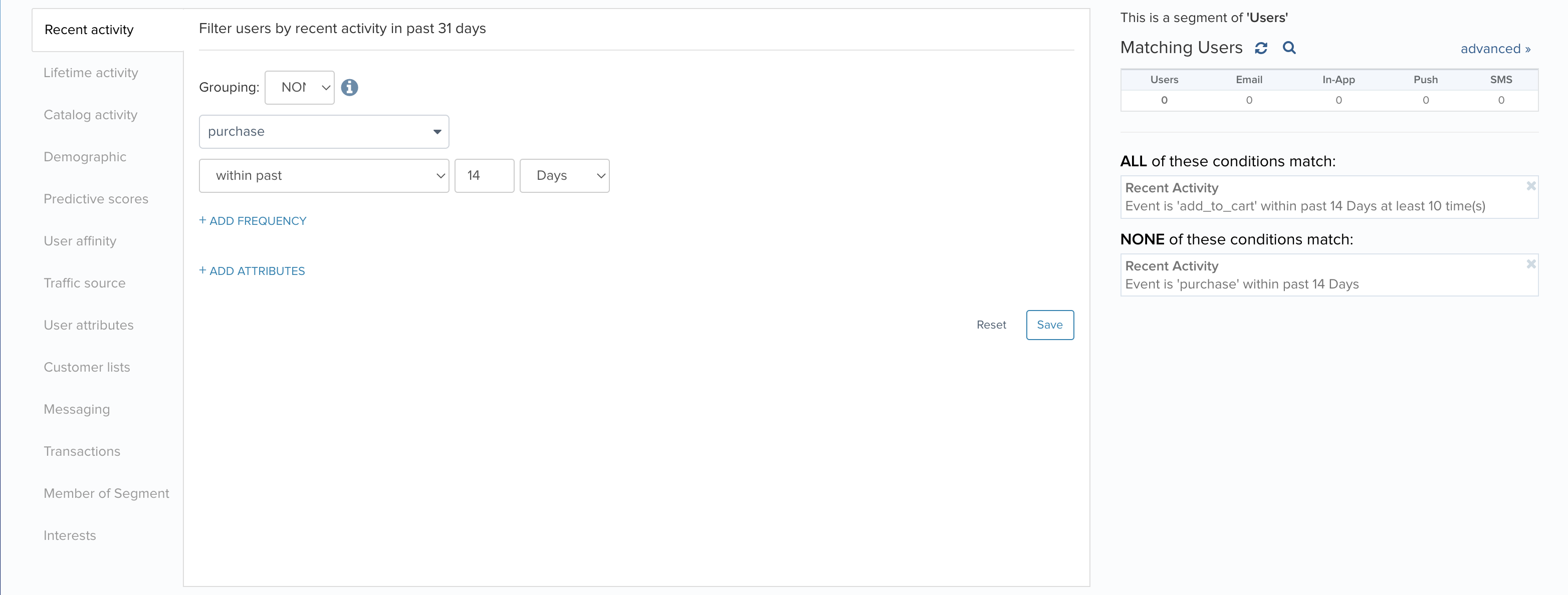Open the Demographic filter tab
This screenshot has width=1568, height=595.
click(85, 157)
